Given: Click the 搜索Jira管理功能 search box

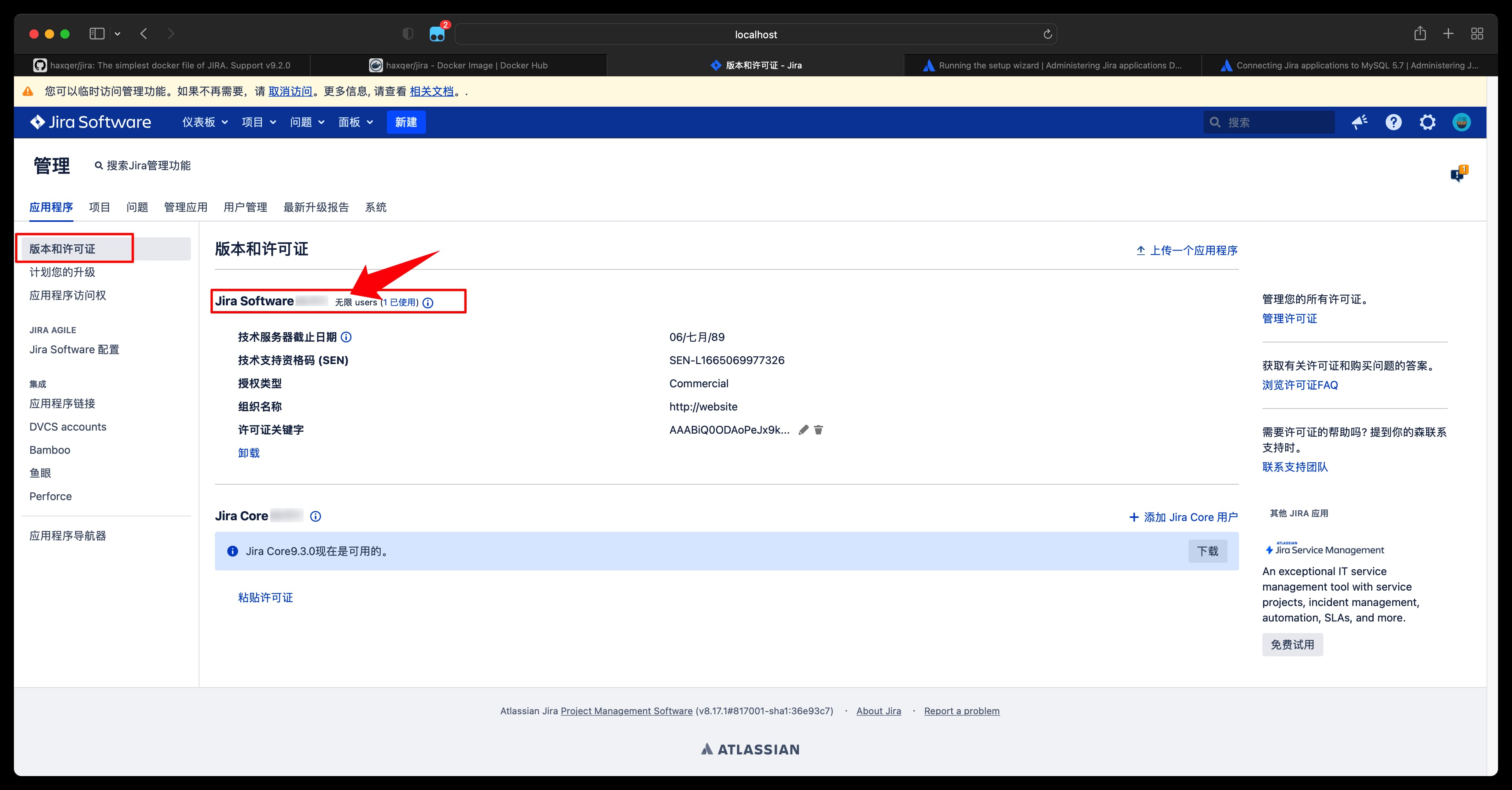Looking at the screenshot, I should [x=143, y=165].
